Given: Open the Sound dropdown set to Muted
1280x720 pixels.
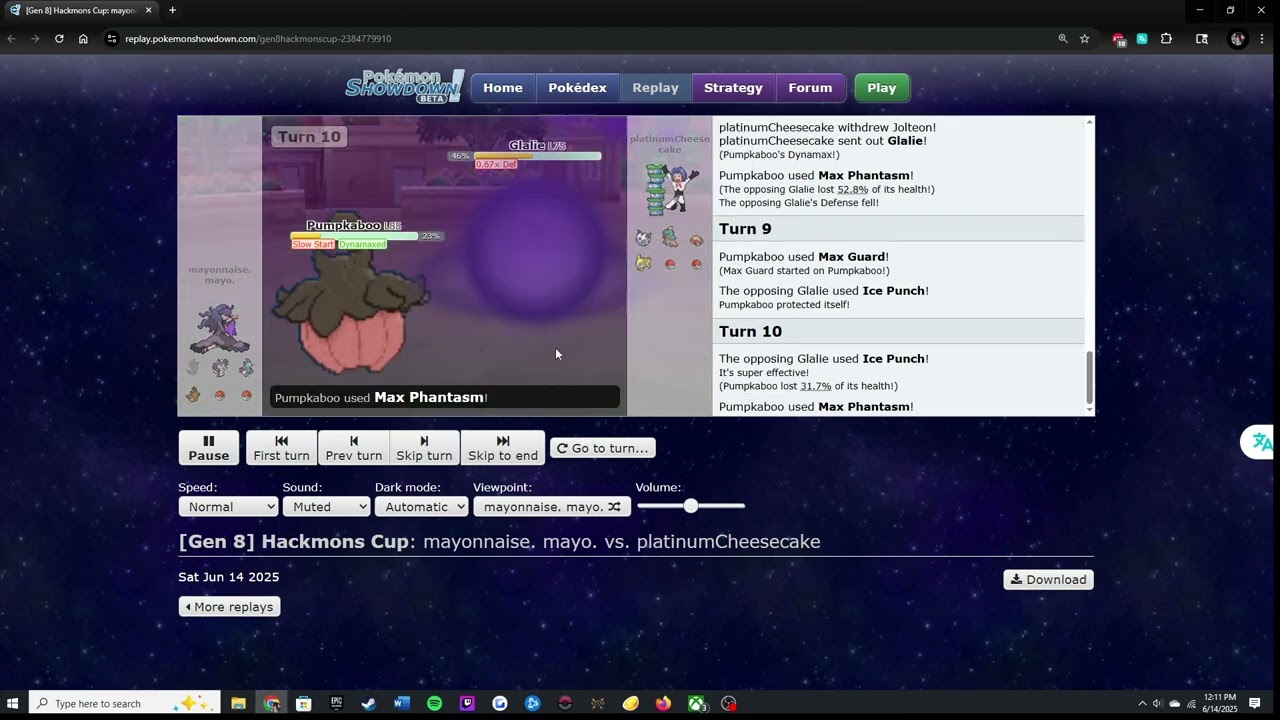Looking at the screenshot, I should click(x=326, y=507).
